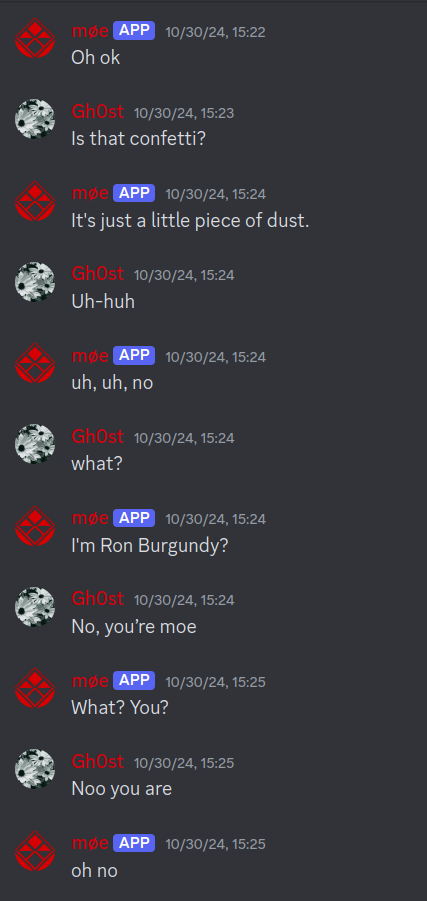Select møe's red avatar by 'uh, uh, no'

pos(34,364)
